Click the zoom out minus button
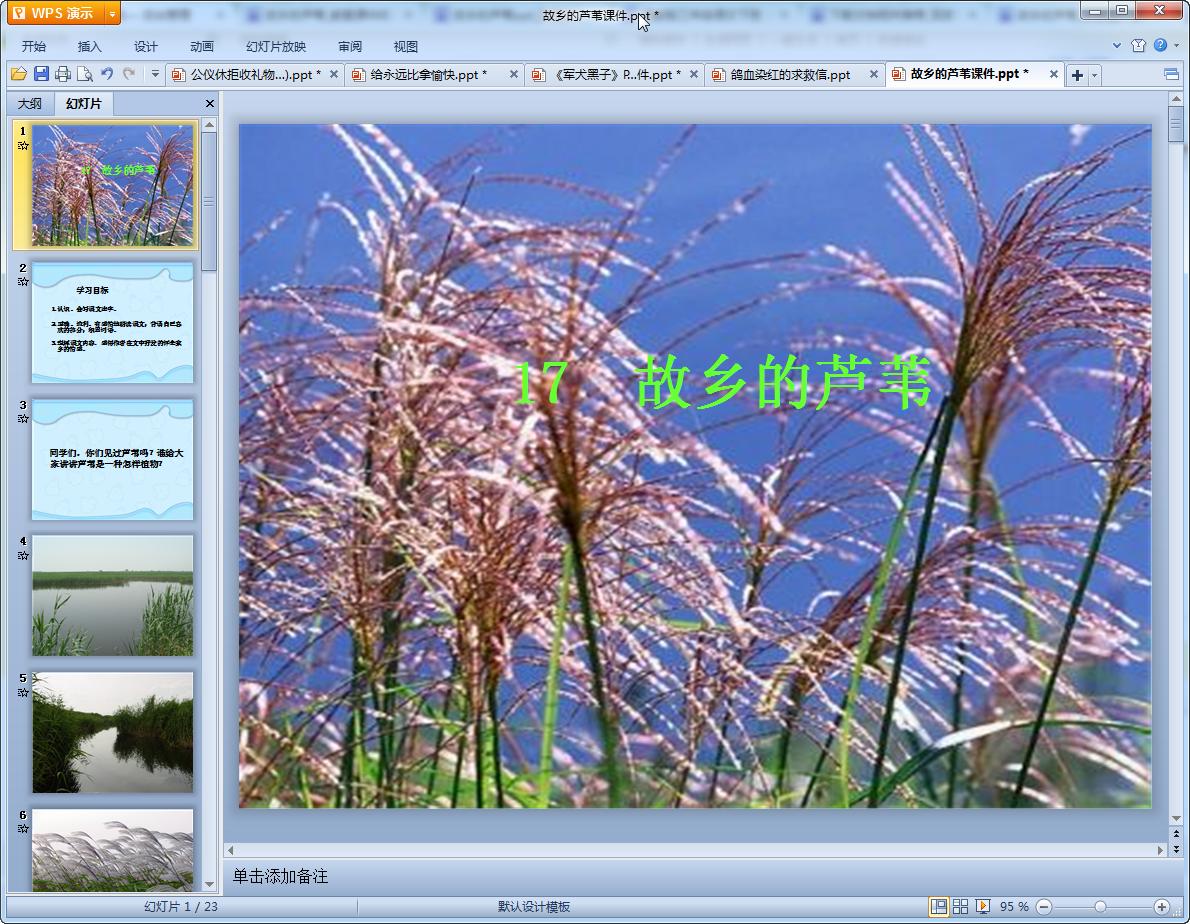 (1044, 907)
